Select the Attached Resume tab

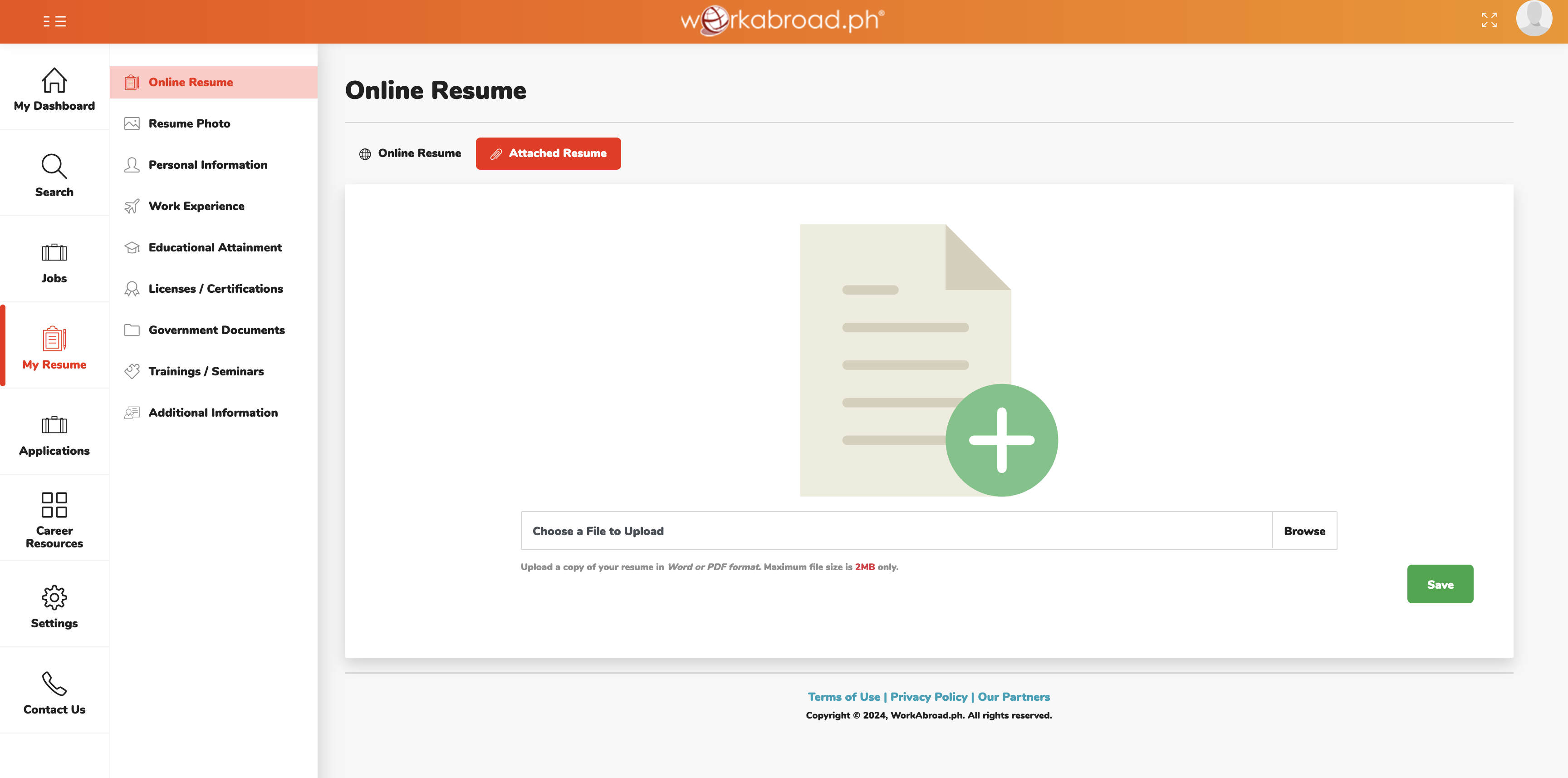[x=548, y=153]
